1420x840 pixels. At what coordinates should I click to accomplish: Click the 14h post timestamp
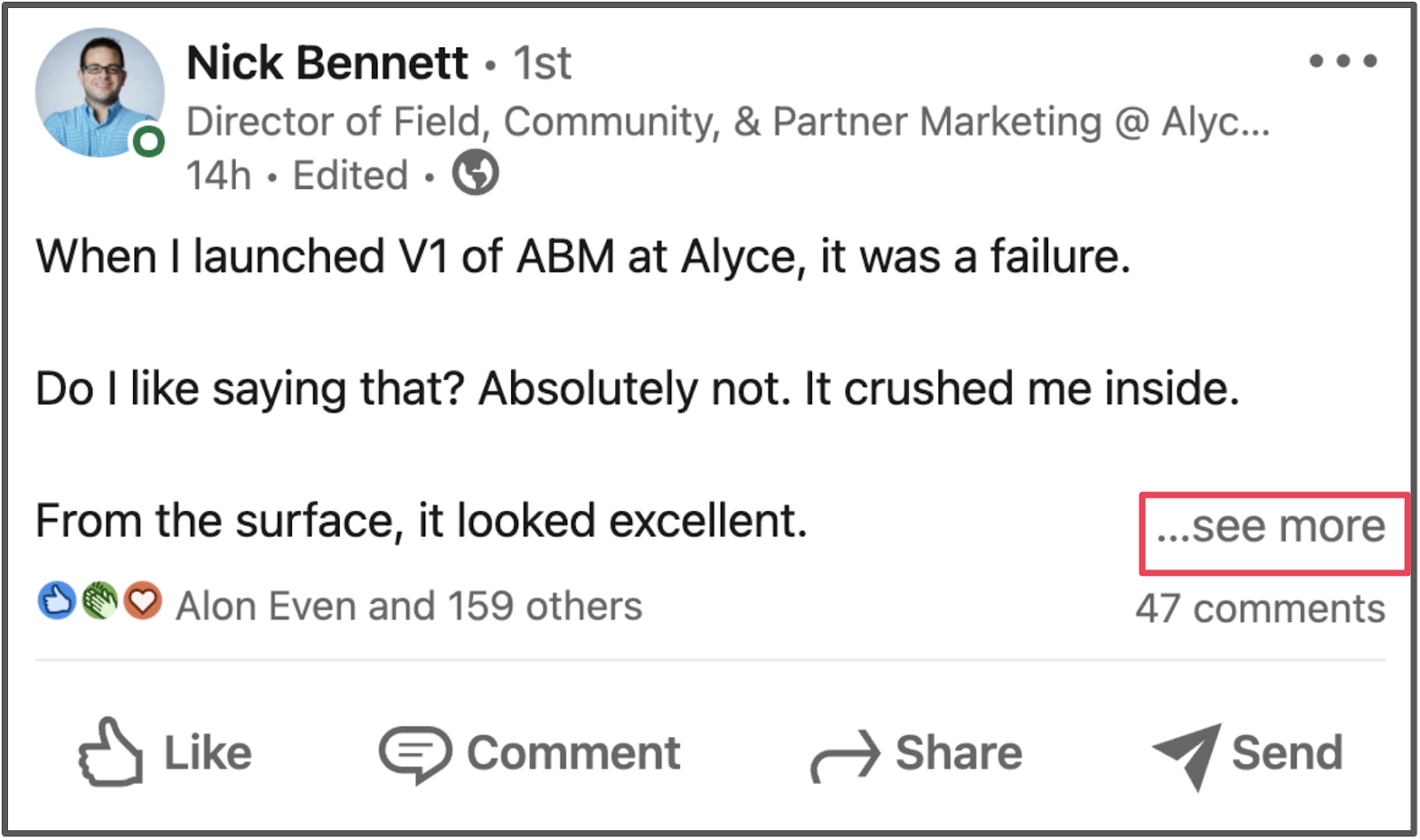pos(218,176)
